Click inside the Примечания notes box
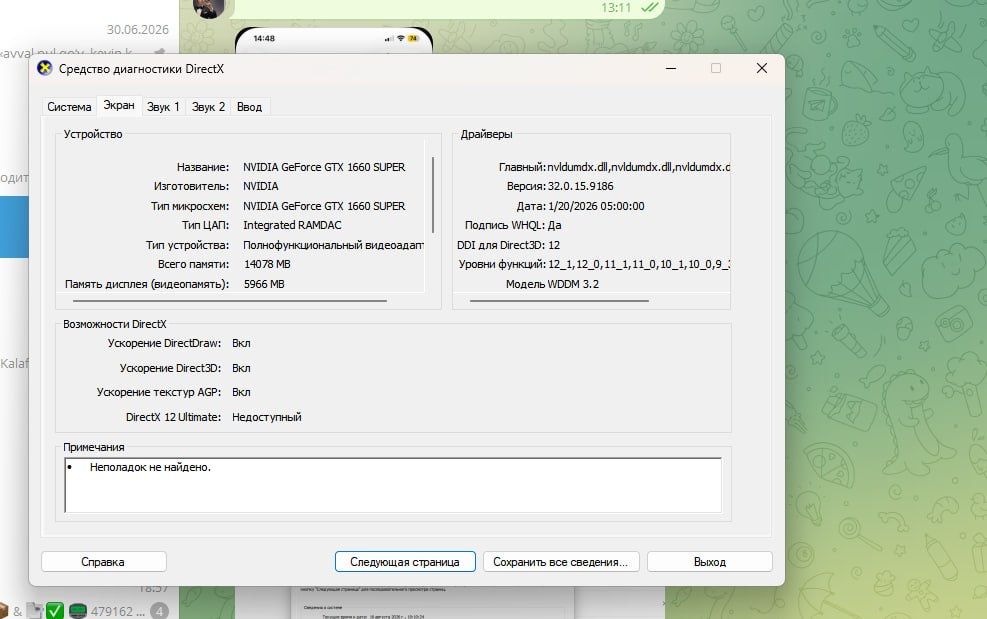This screenshot has width=987, height=619. pos(393,485)
